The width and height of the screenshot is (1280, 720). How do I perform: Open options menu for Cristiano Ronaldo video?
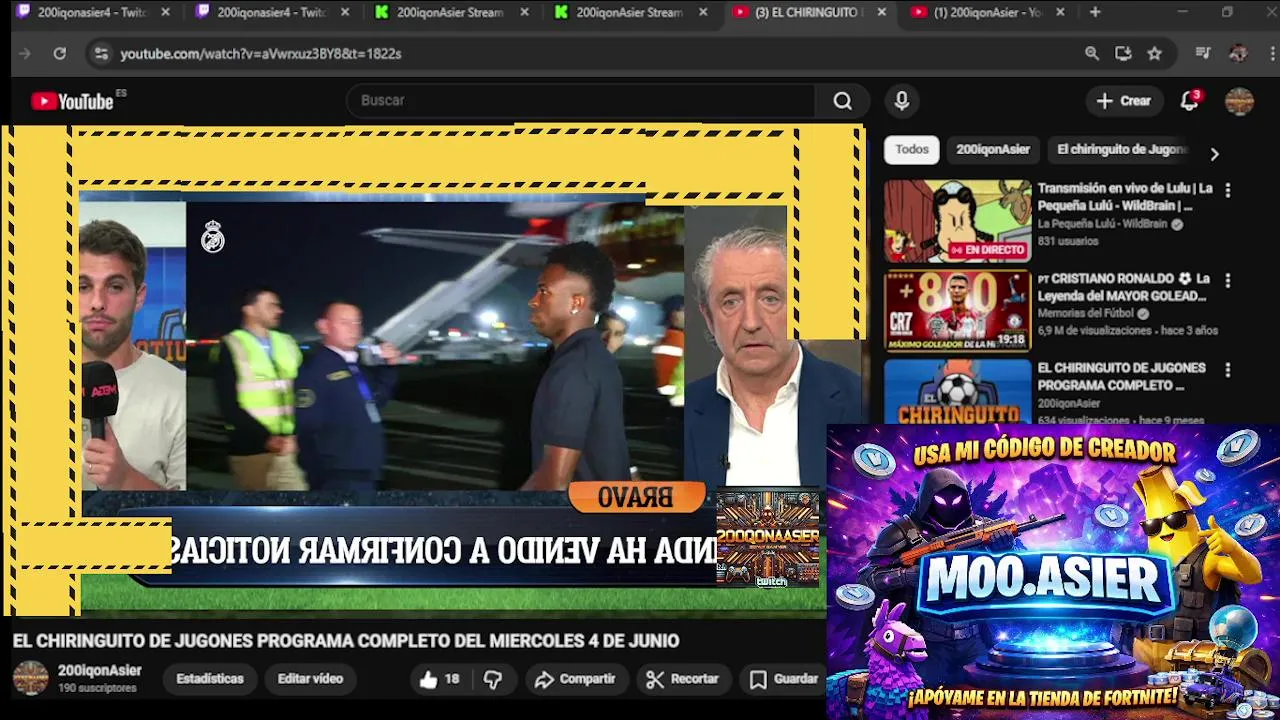(1228, 280)
